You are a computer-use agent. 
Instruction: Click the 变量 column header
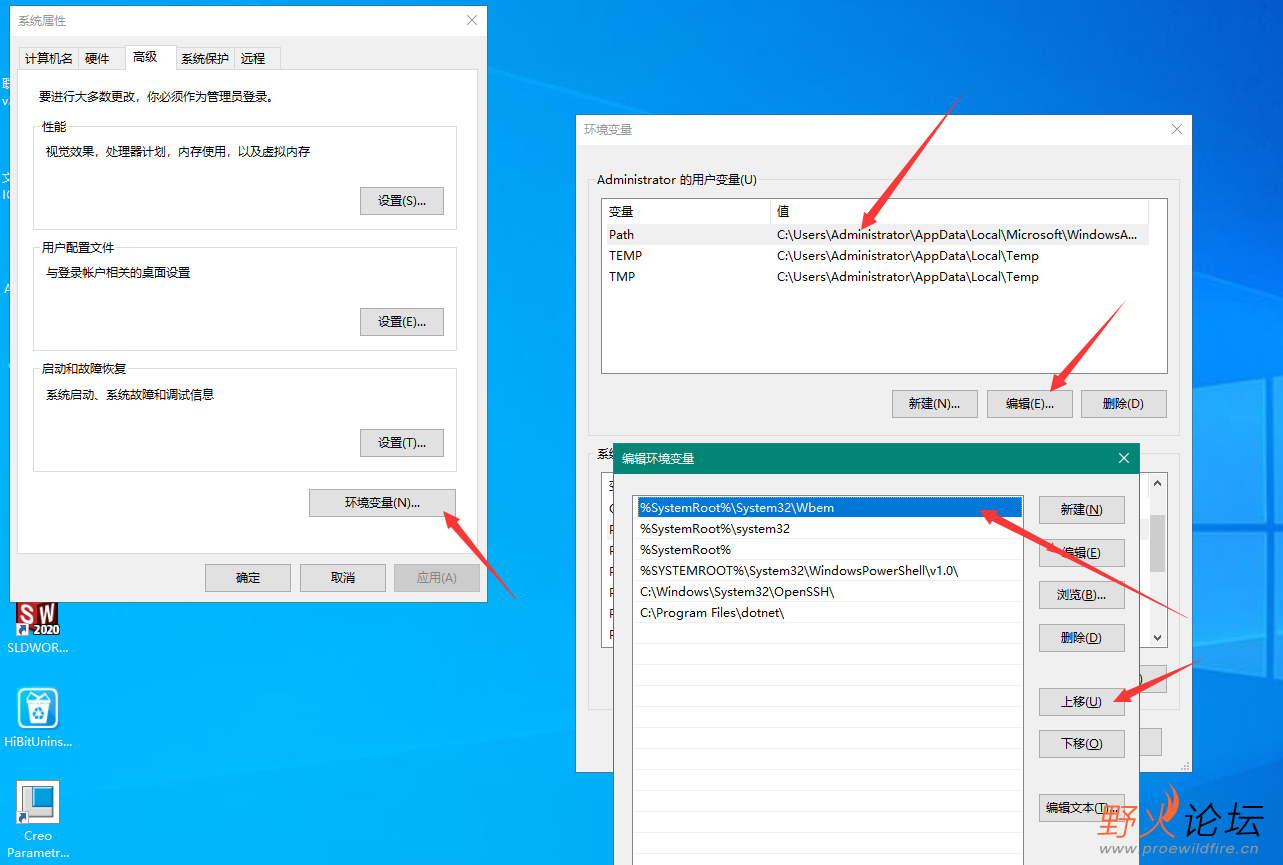click(687, 212)
